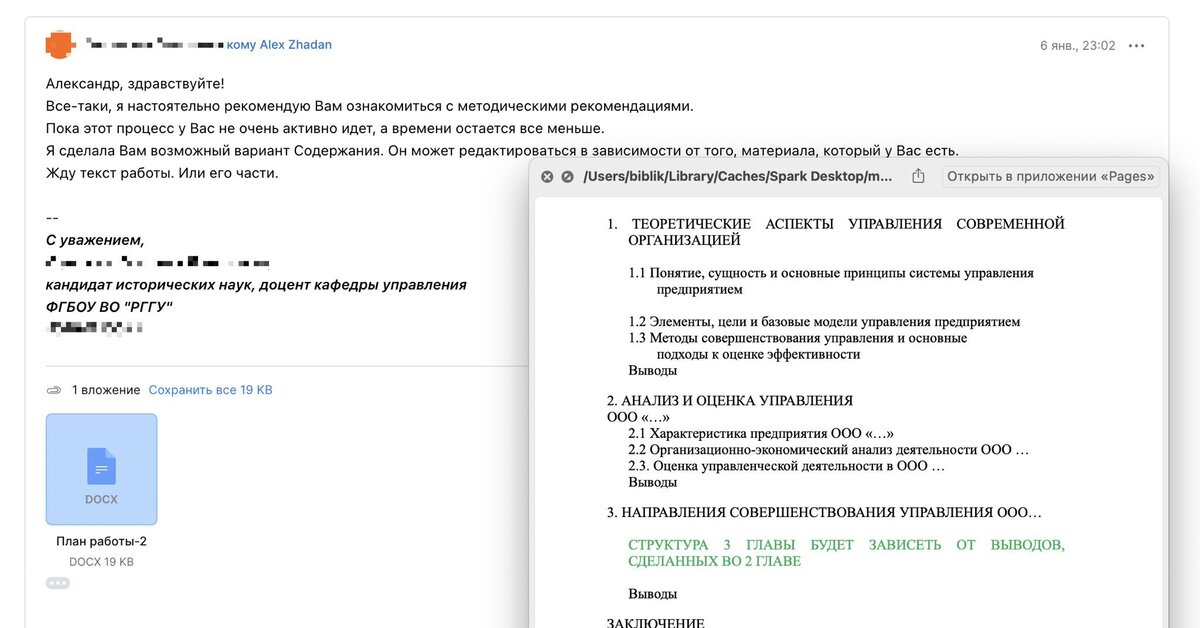Click the greeting "Александр, здравствуйте!"
Viewport: 1200px width, 628px height.
pos(135,83)
